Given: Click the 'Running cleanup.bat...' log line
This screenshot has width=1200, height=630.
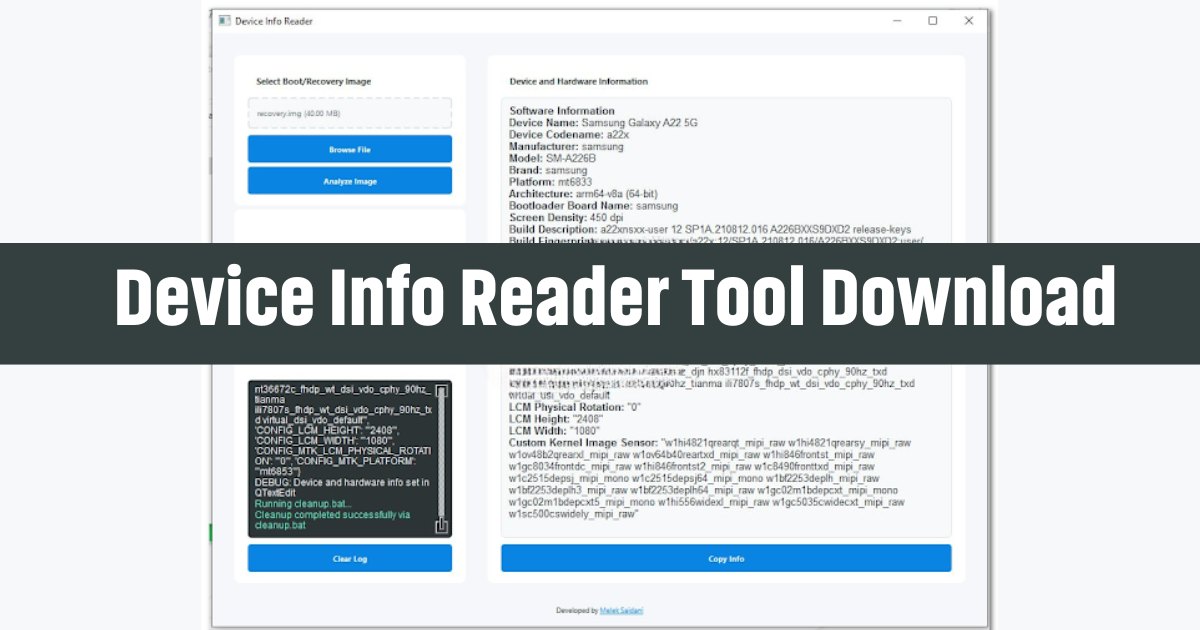Looking at the screenshot, I should (x=303, y=504).
